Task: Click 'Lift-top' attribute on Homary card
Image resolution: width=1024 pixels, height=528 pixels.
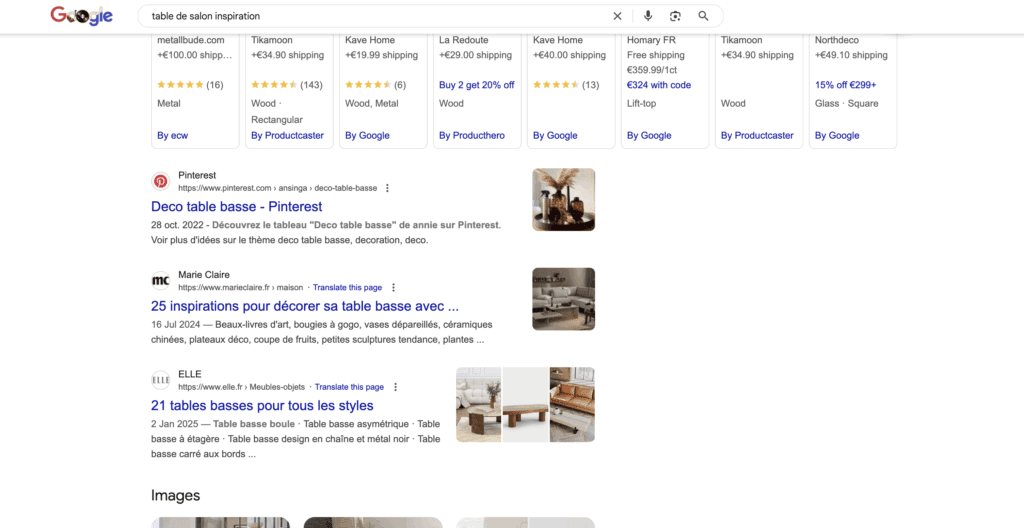Action: [x=641, y=103]
